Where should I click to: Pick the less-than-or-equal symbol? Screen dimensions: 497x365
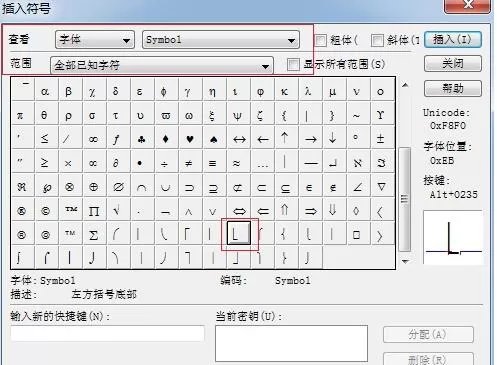click(47, 138)
